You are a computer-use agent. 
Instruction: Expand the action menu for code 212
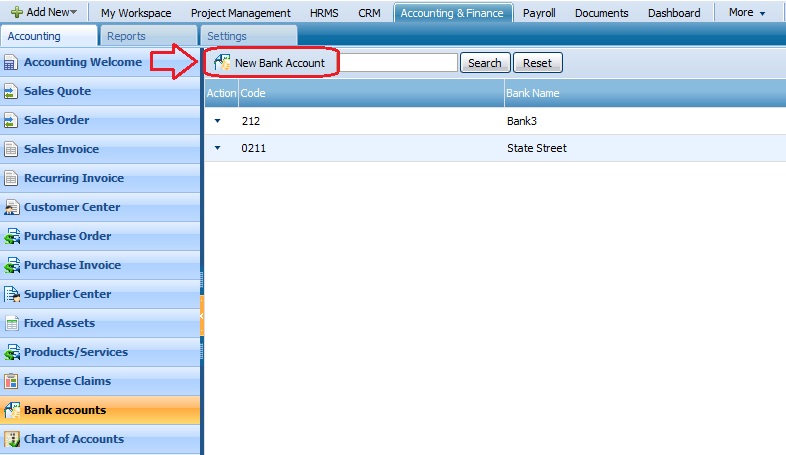coord(218,121)
